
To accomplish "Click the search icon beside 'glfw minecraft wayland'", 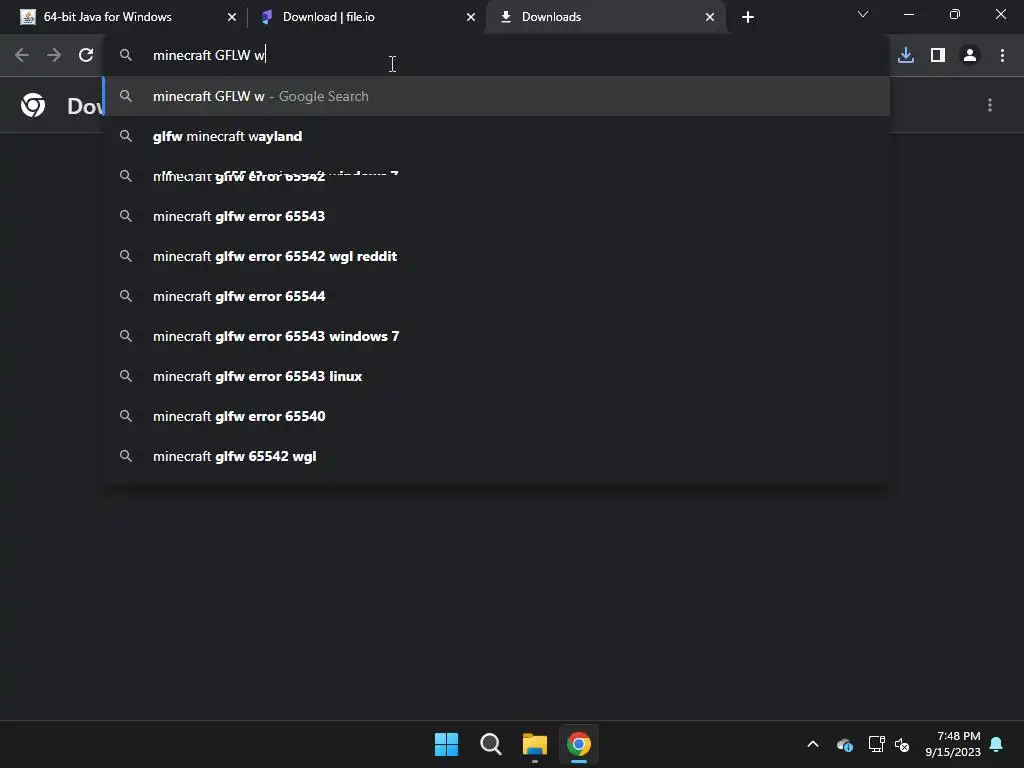I will (125, 136).
